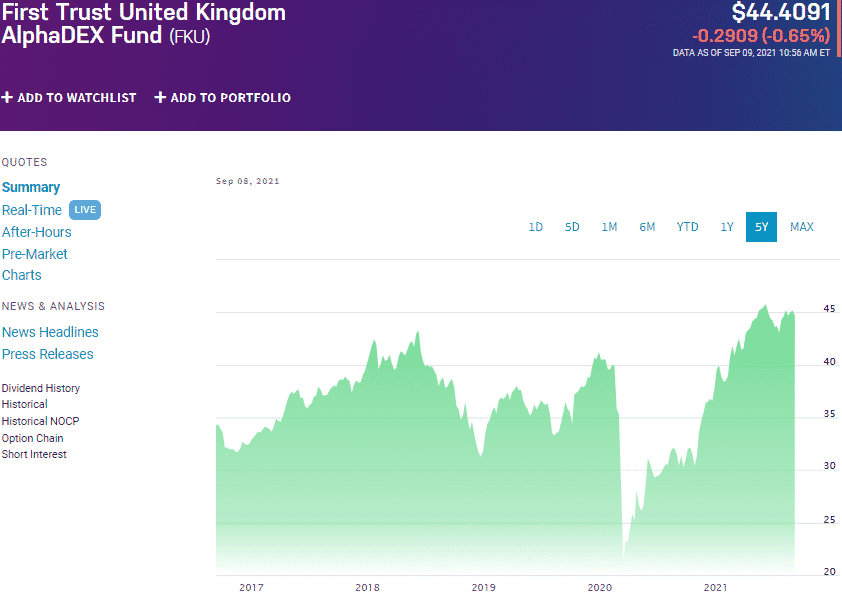This screenshot has height=595, width=842.
Task: Click the plus icon to add to watchlist
Action: pyautogui.click(x=8, y=97)
